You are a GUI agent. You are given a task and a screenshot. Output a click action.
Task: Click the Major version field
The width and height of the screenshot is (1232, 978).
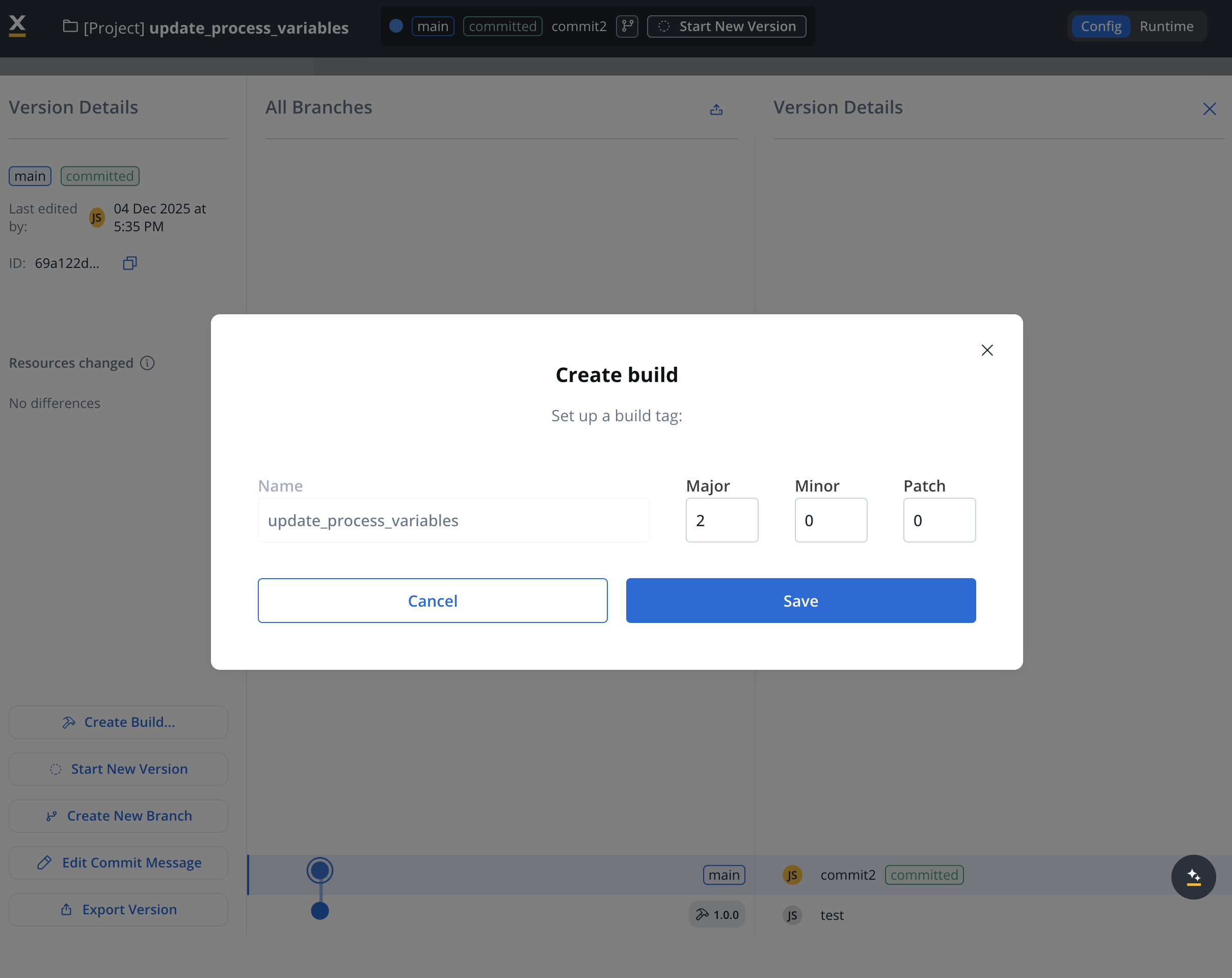(x=721, y=521)
